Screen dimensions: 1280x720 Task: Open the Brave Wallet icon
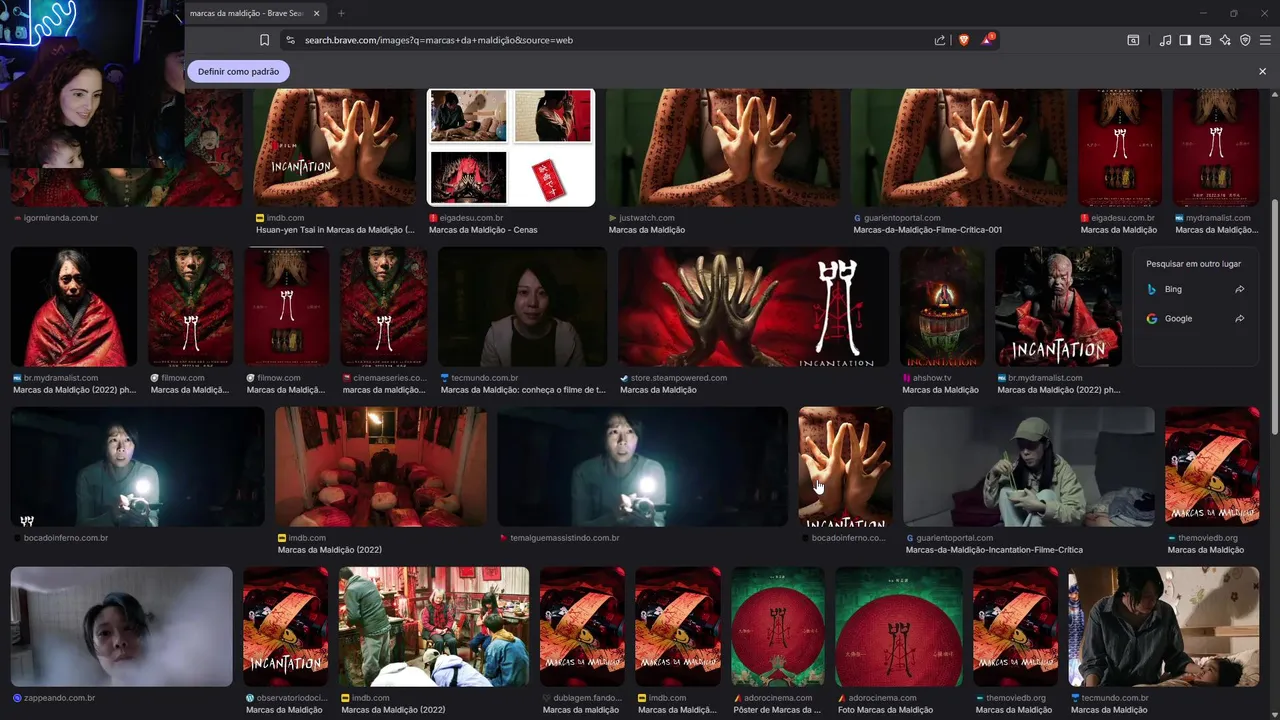point(1205,40)
